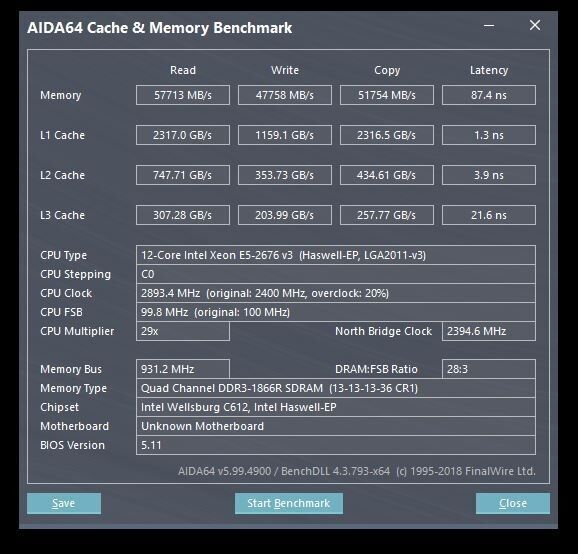
Task: Click the Close button at the bottom
Action: [x=513, y=503]
